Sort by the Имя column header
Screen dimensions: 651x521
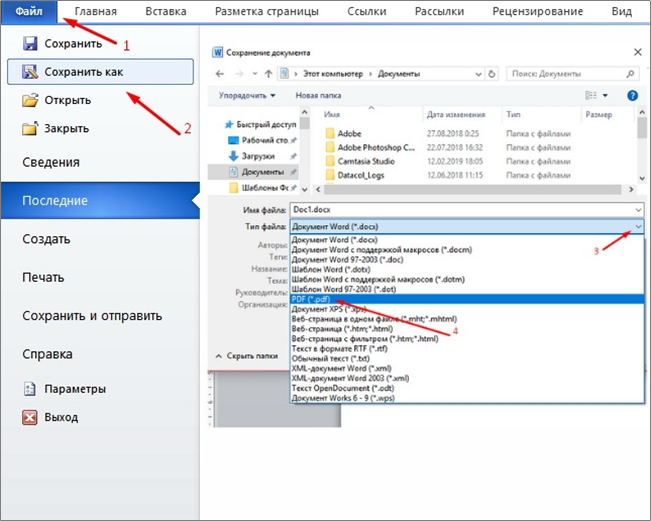click(x=332, y=115)
